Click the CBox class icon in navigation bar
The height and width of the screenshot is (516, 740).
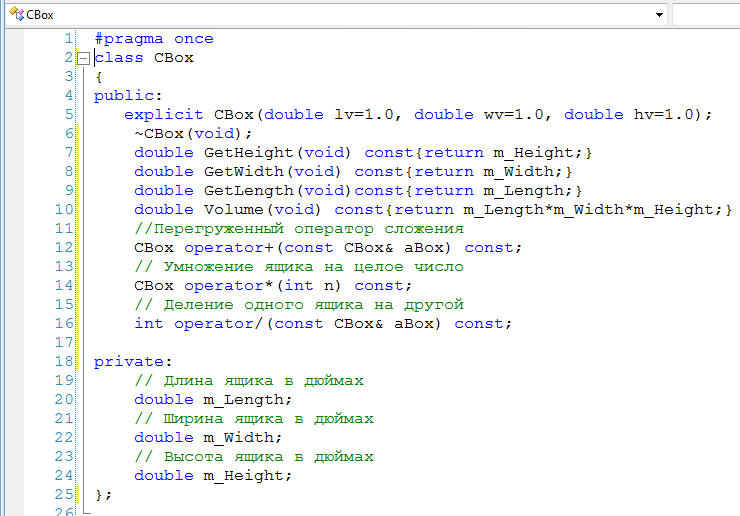[x=16, y=14]
